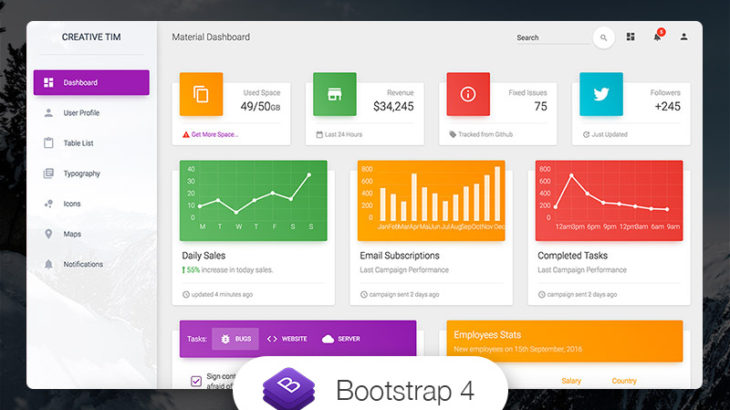The height and width of the screenshot is (410, 730).
Task: Click the green Revenue store icon
Action: click(334, 94)
